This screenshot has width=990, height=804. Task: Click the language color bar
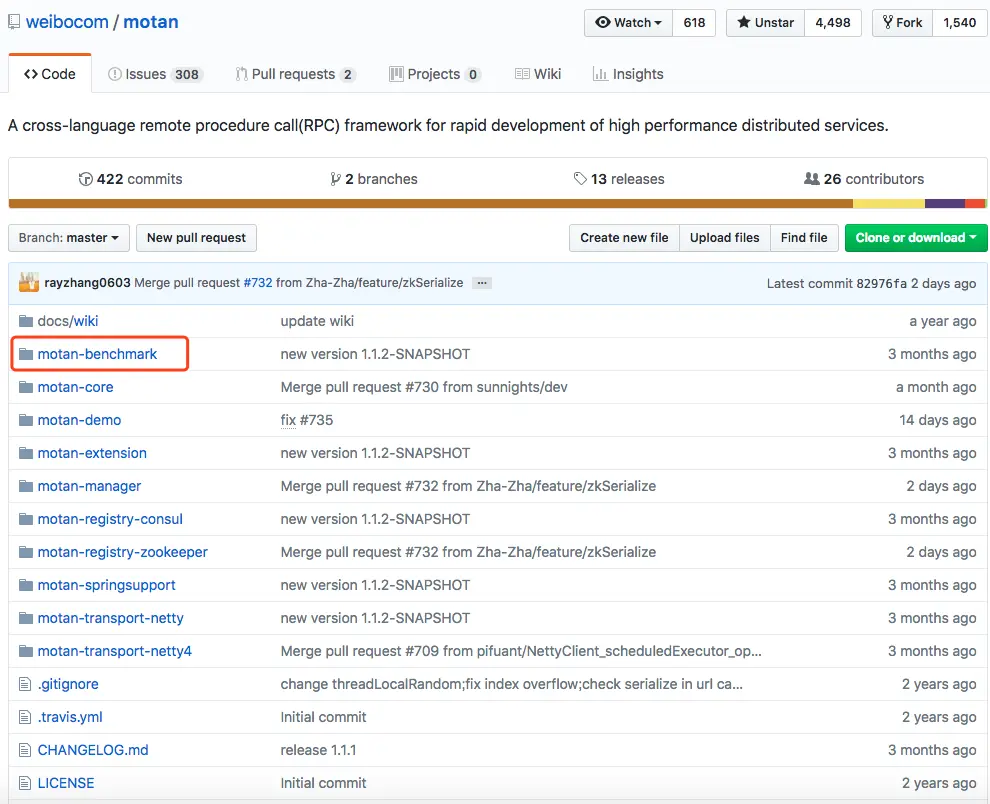coord(430,203)
